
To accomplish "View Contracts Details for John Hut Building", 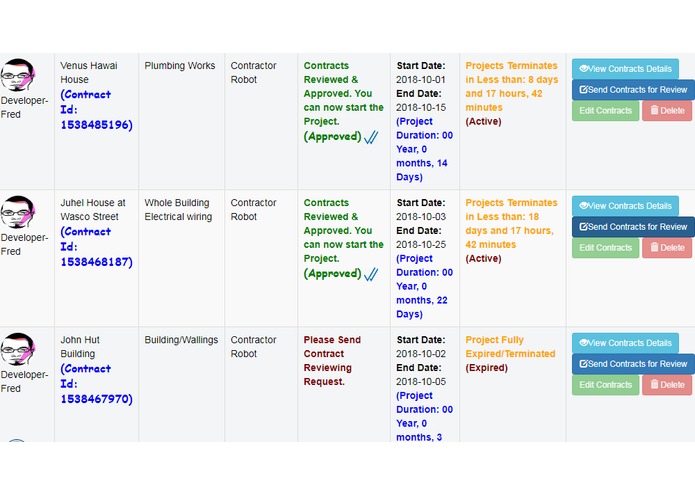I will point(625,343).
